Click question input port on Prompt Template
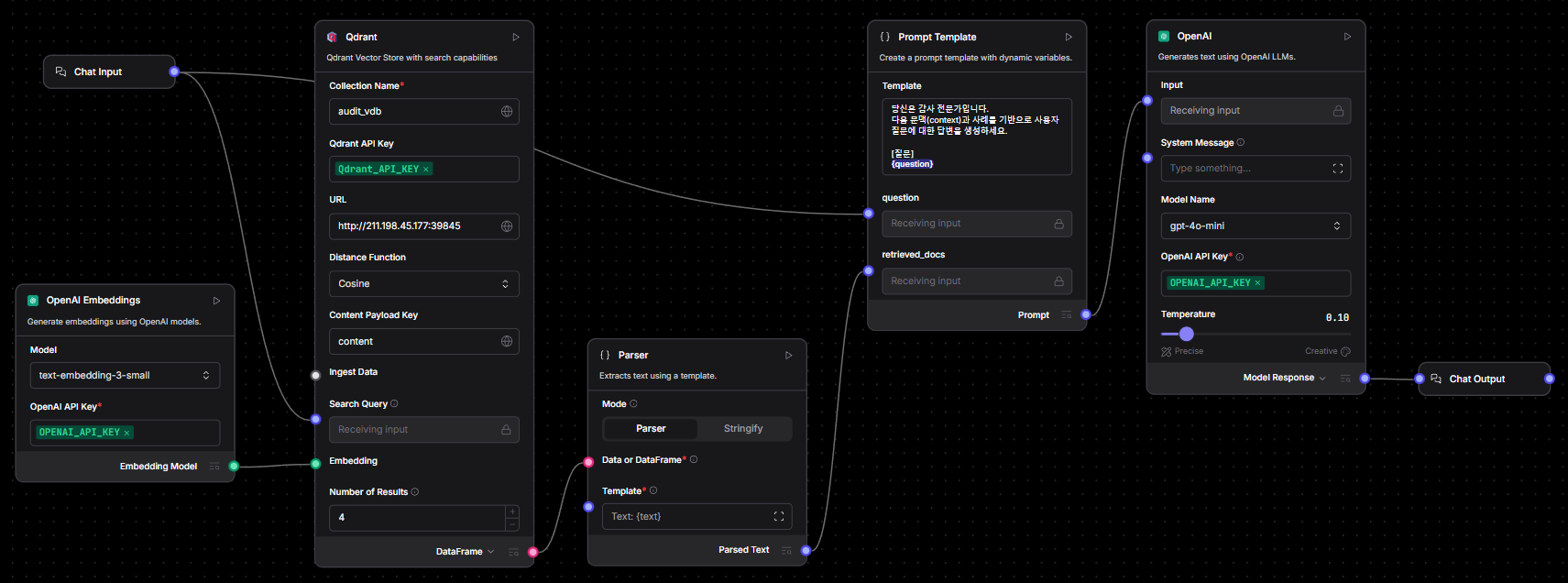 click(869, 214)
